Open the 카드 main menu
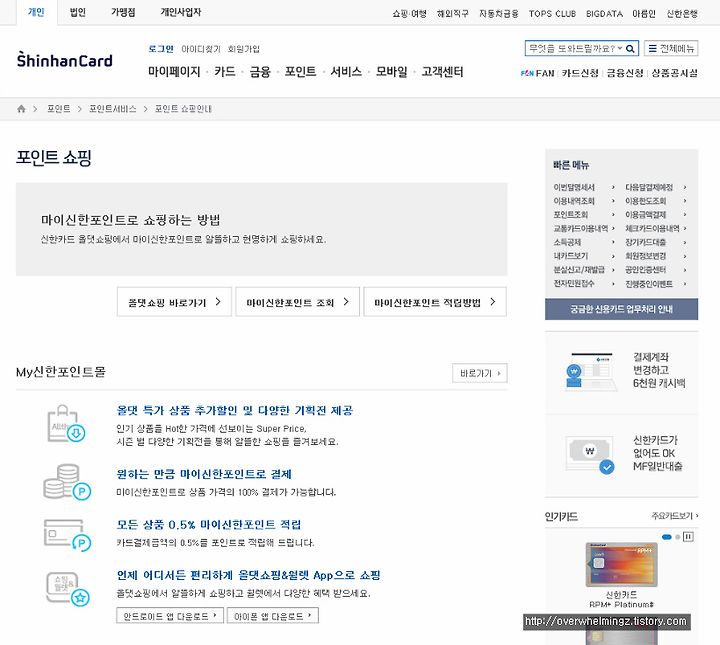 (225, 72)
